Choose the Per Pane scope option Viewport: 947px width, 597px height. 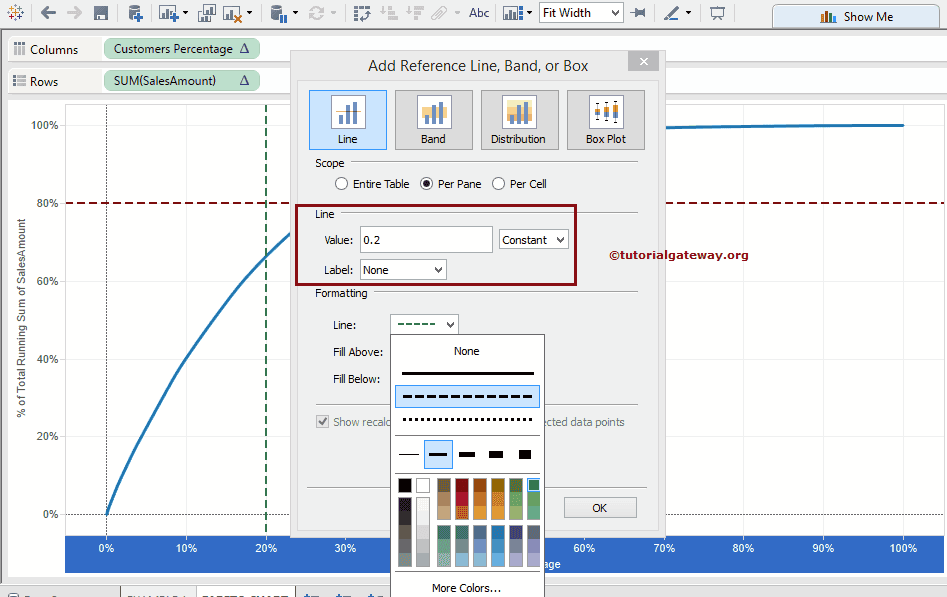coord(427,184)
